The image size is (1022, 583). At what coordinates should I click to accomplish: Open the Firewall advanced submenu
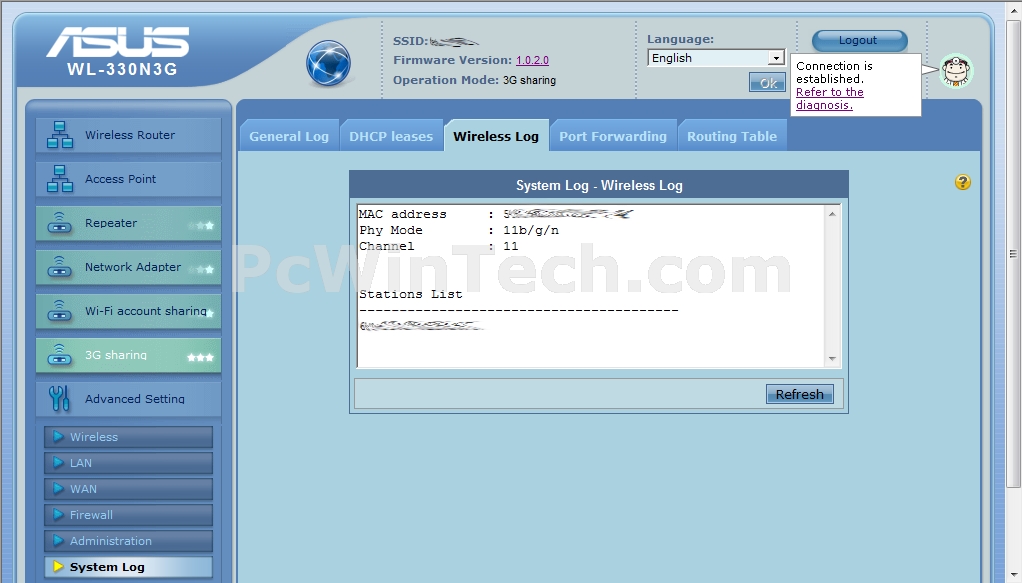tap(128, 515)
